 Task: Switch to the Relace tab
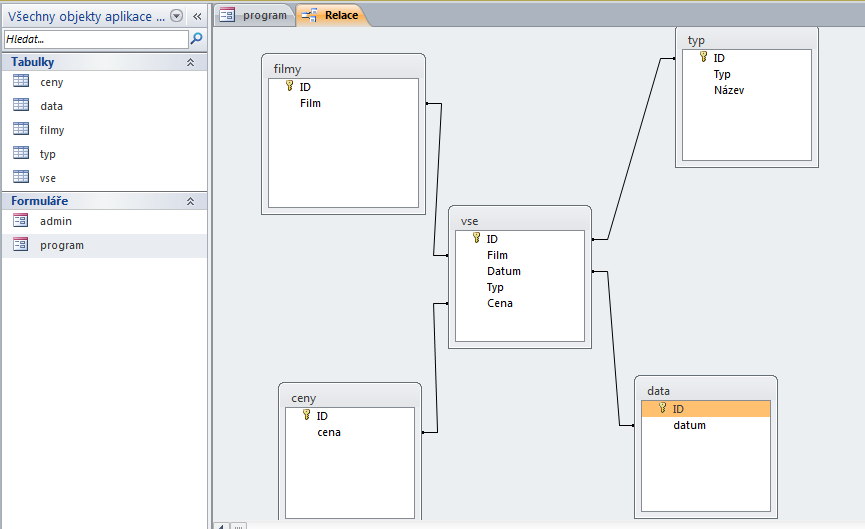(x=331, y=15)
